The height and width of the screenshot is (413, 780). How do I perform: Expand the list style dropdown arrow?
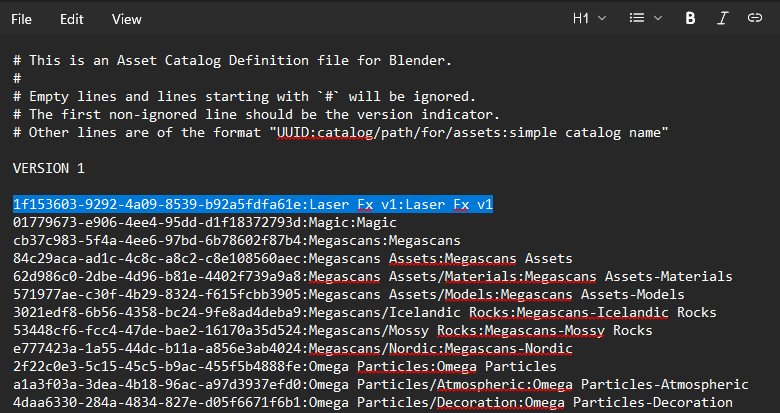click(658, 18)
